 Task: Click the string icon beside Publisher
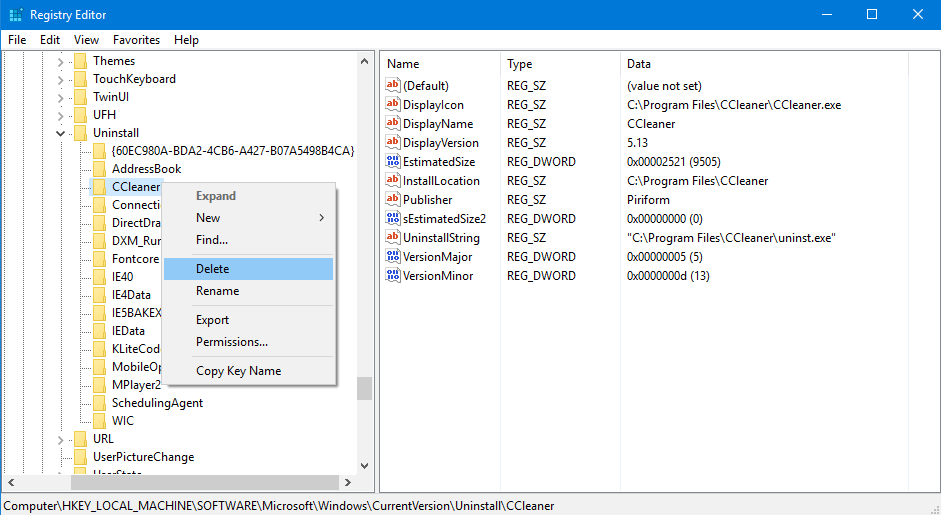coord(392,199)
